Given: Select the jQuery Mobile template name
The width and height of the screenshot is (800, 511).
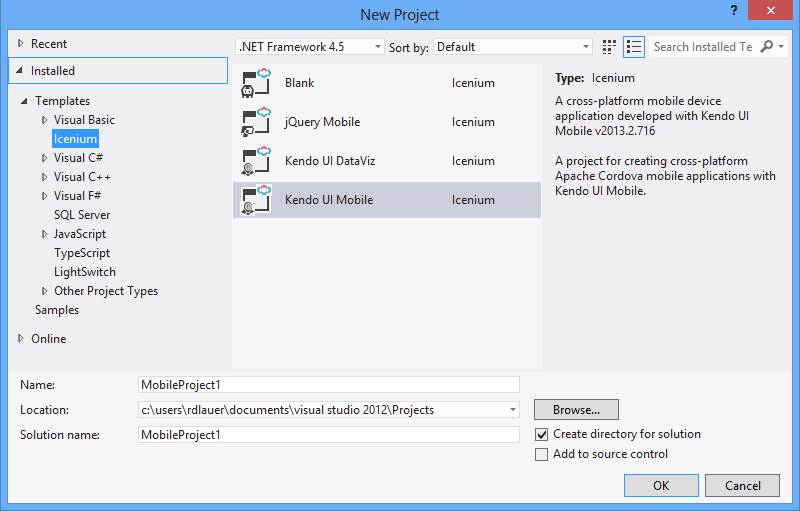Looking at the screenshot, I should pos(322,122).
